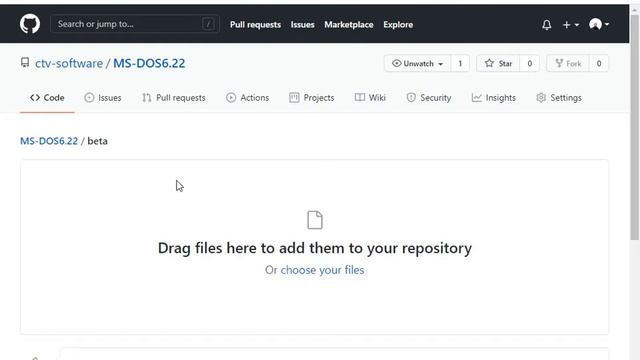The image size is (640, 360).
Task: Open the Projects tab
Action: point(312,98)
